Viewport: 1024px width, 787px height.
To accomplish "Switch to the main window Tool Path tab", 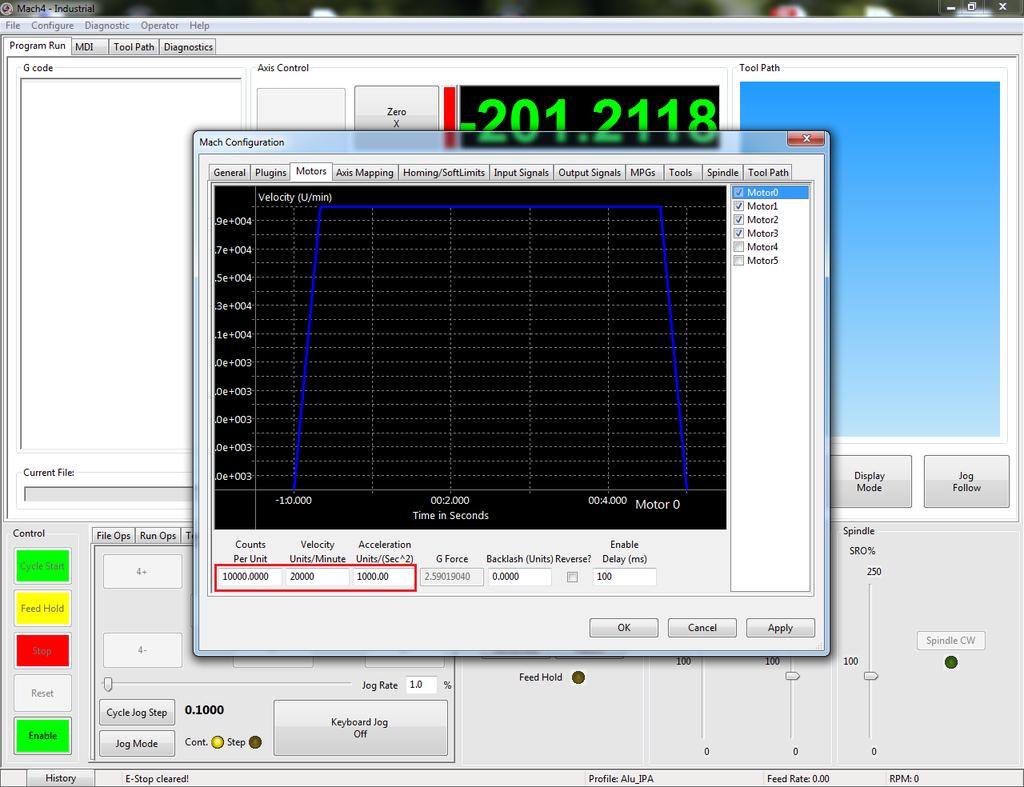I will click(x=133, y=47).
